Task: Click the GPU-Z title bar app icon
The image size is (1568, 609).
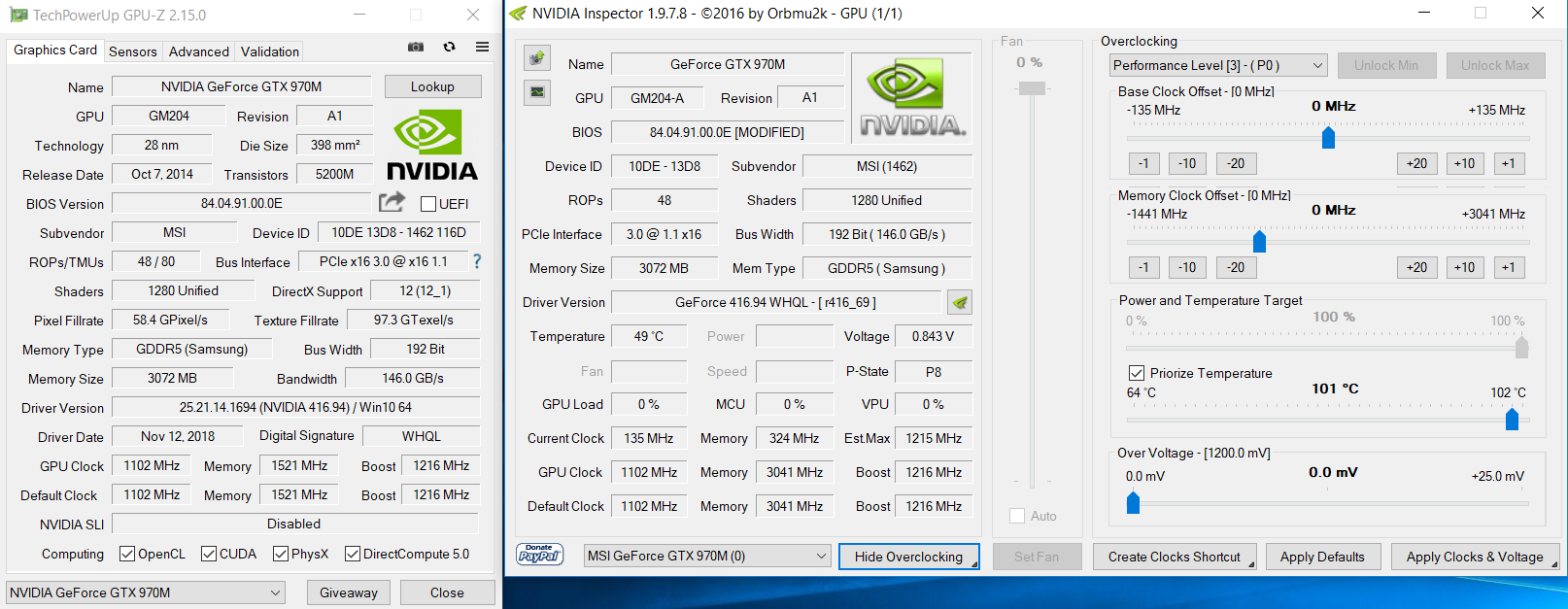Action: click(x=17, y=15)
